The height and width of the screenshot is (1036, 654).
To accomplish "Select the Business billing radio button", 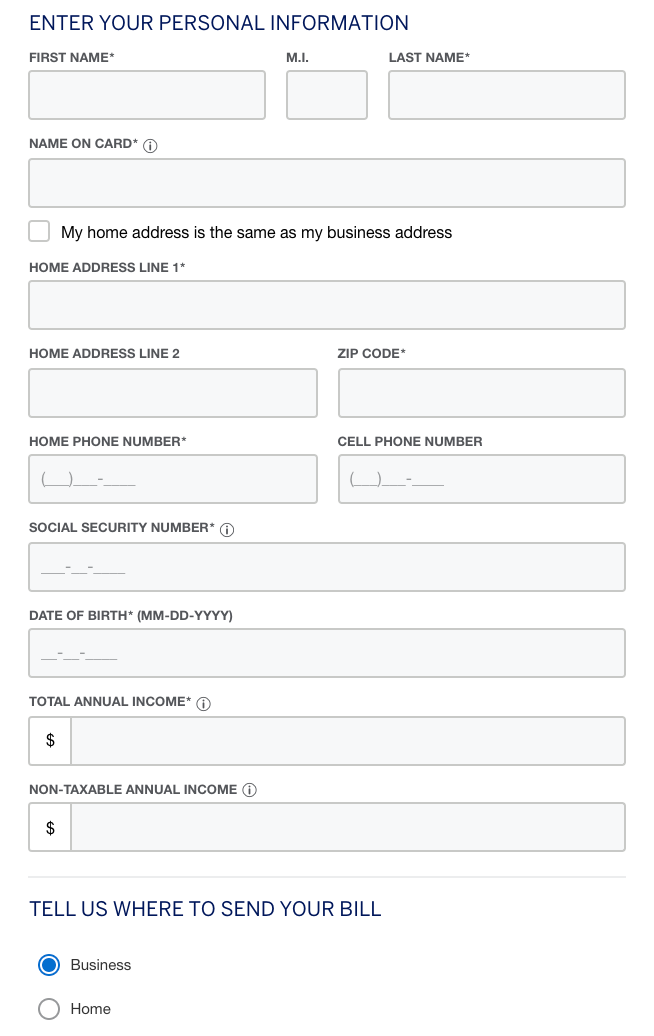I will click(47, 965).
